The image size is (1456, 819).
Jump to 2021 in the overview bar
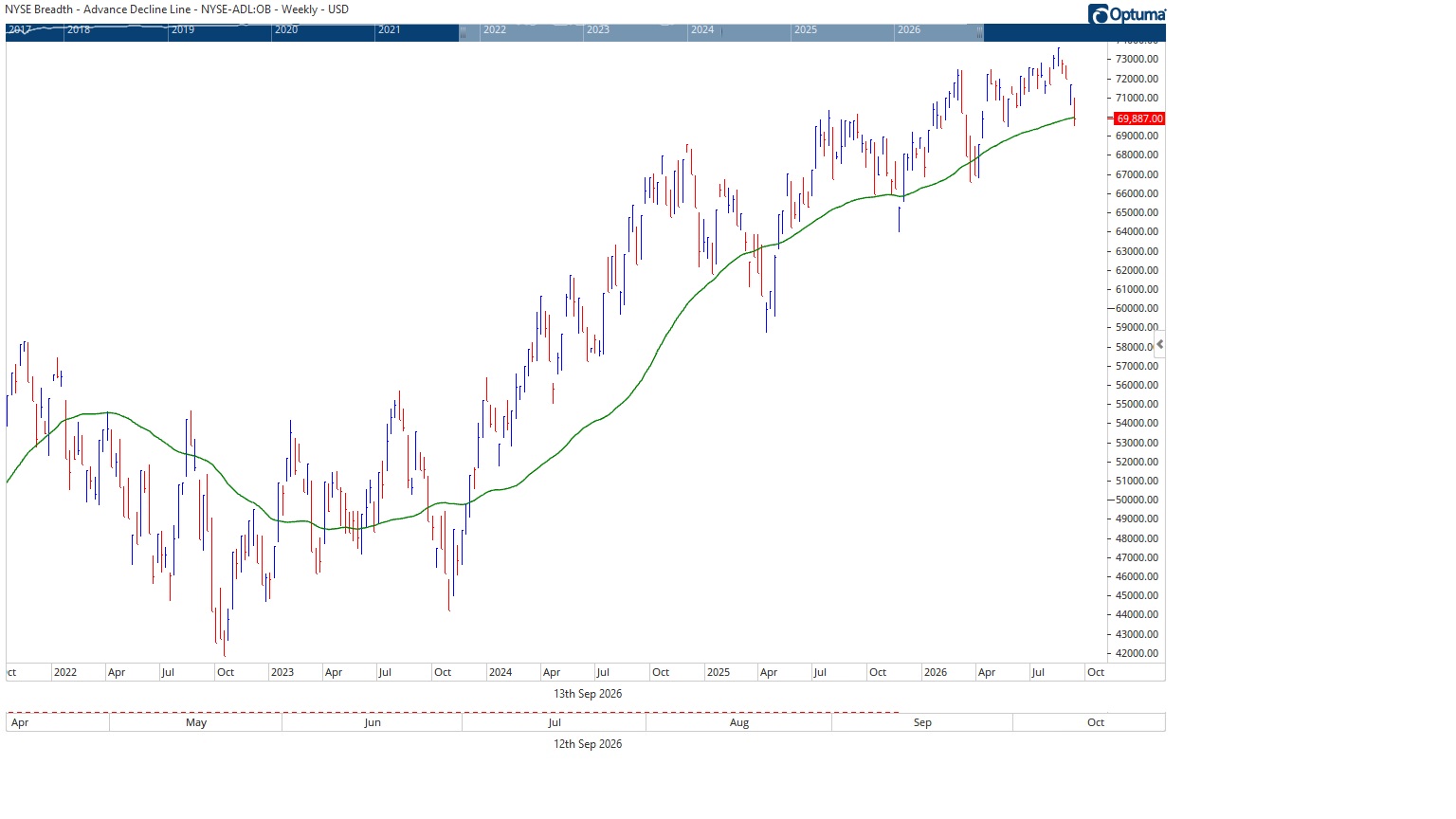(390, 30)
